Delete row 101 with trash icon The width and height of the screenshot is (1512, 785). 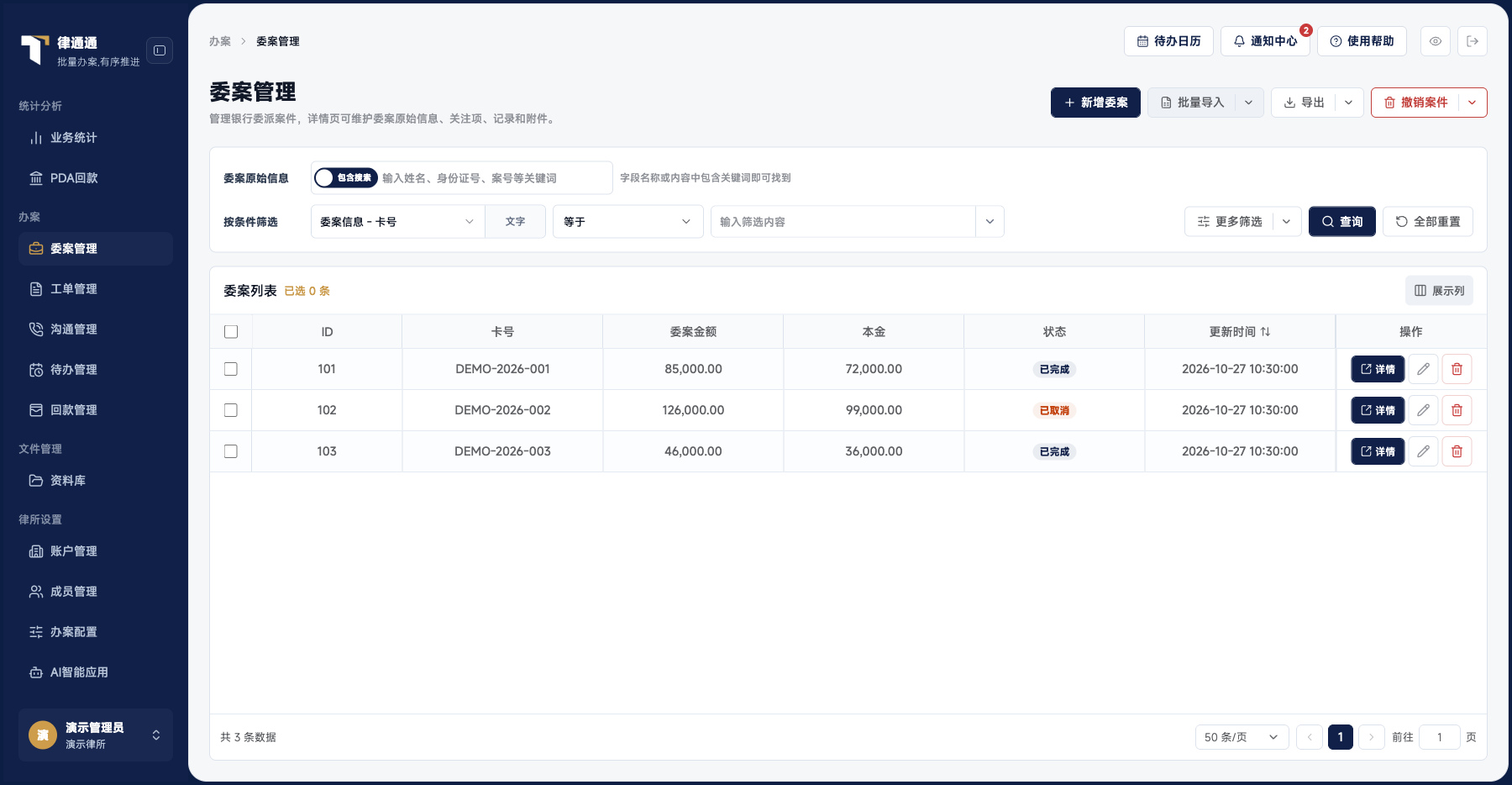(1457, 369)
